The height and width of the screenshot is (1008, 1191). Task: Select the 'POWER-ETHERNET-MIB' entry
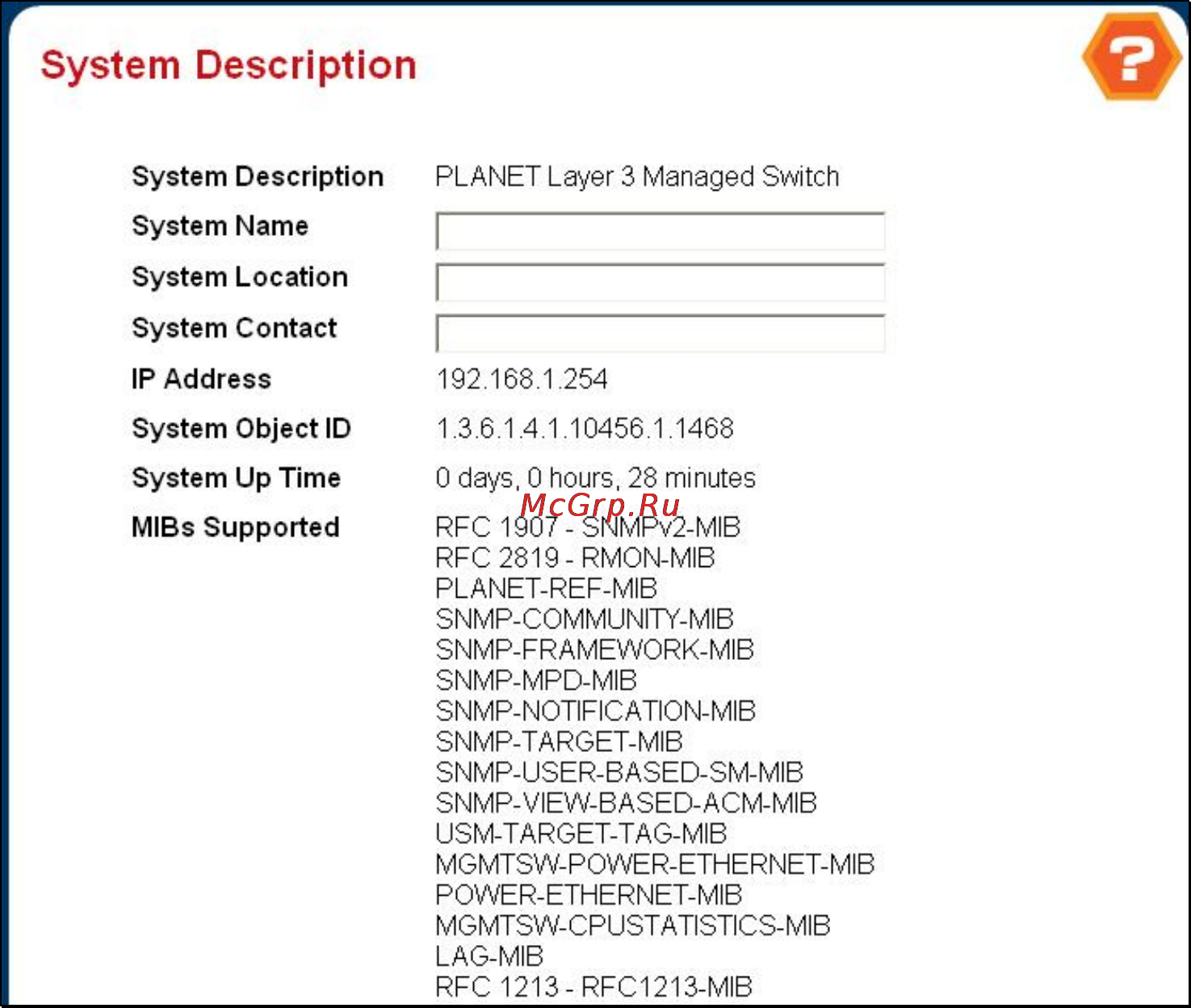tap(589, 896)
